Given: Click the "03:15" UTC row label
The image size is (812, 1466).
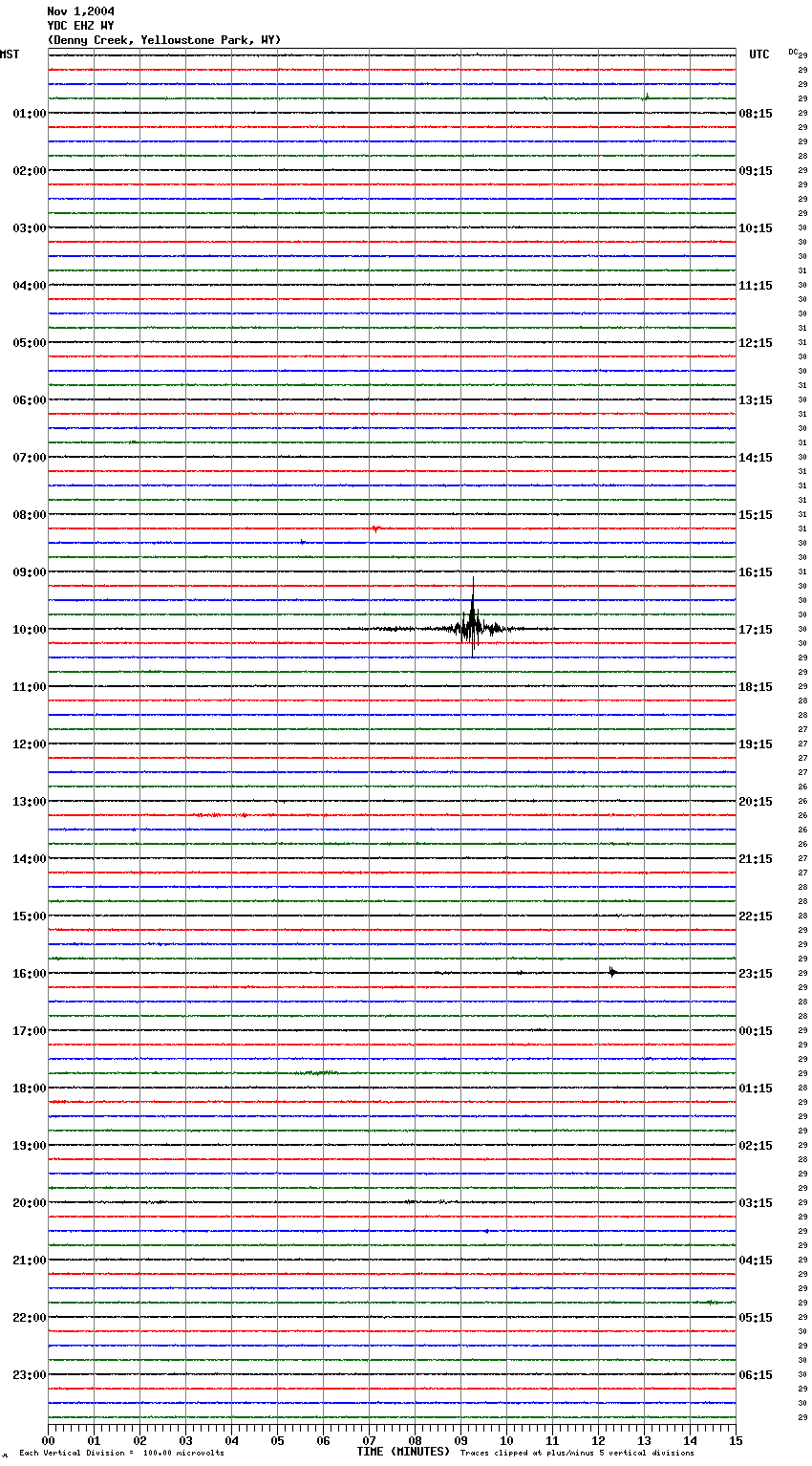Looking at the screenshot, I should point(756,1203).
